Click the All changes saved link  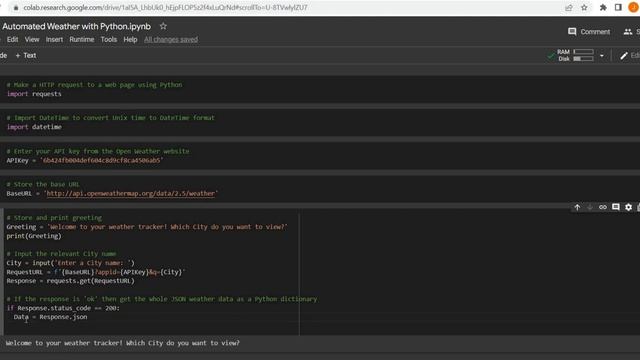tap(171, 40)
